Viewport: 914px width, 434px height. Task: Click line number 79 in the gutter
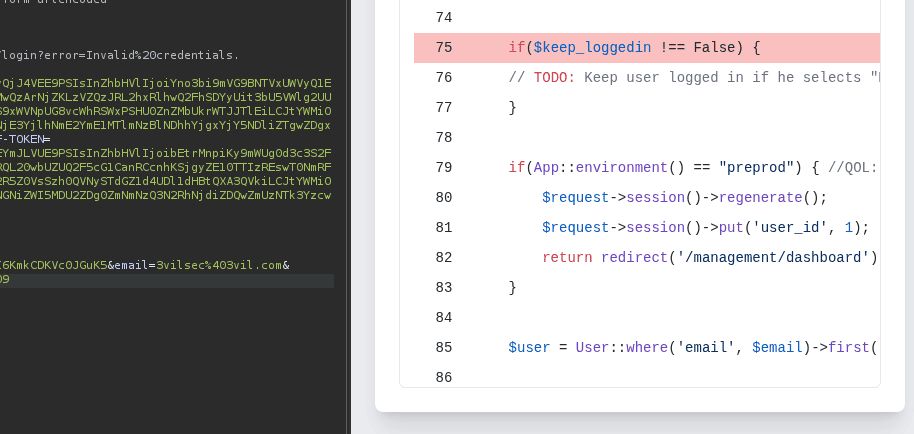pos(443,167)
